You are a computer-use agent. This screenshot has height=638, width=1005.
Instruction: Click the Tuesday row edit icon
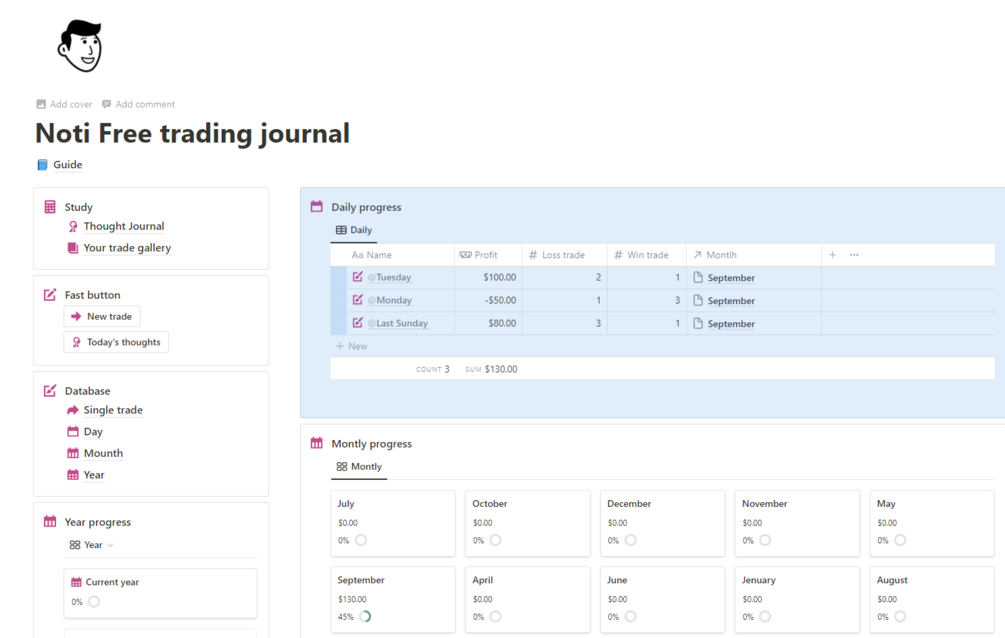point(358,277)
